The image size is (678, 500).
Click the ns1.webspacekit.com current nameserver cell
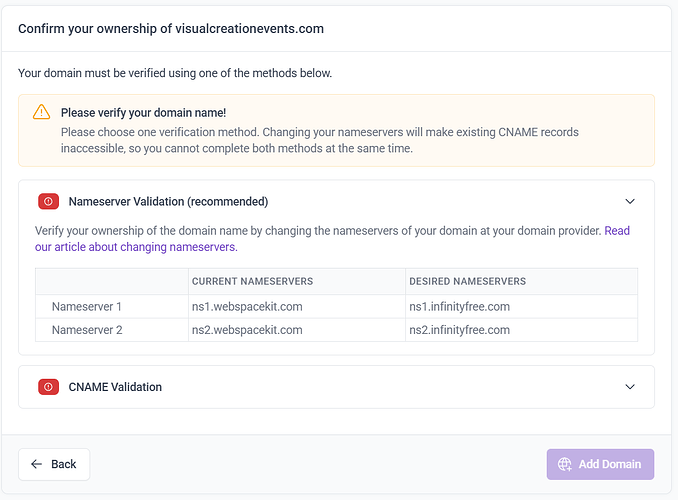click(x=247, y=306)
